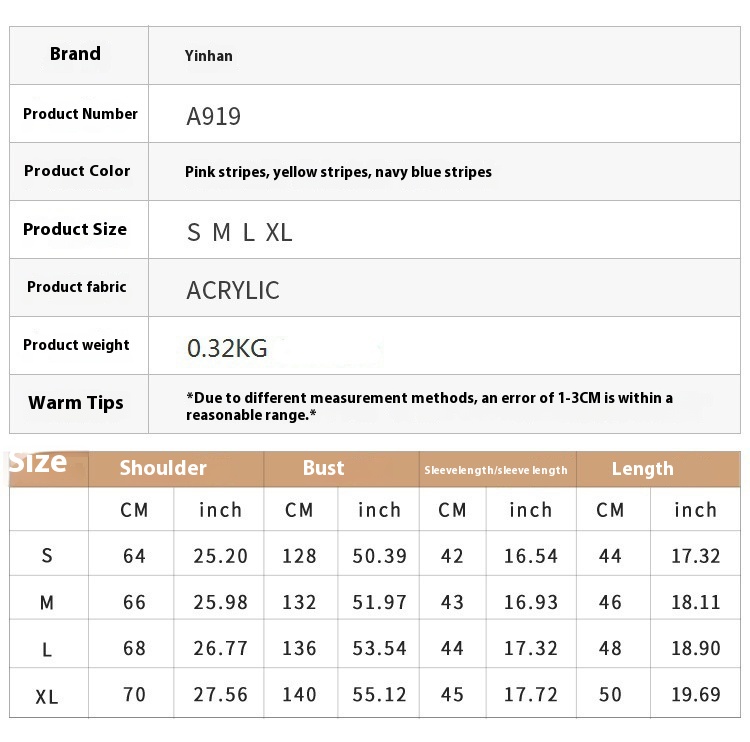The height and width of the screenshot is (742, 750).
Task: Click the measurement error note text
Action: point(429,406)
